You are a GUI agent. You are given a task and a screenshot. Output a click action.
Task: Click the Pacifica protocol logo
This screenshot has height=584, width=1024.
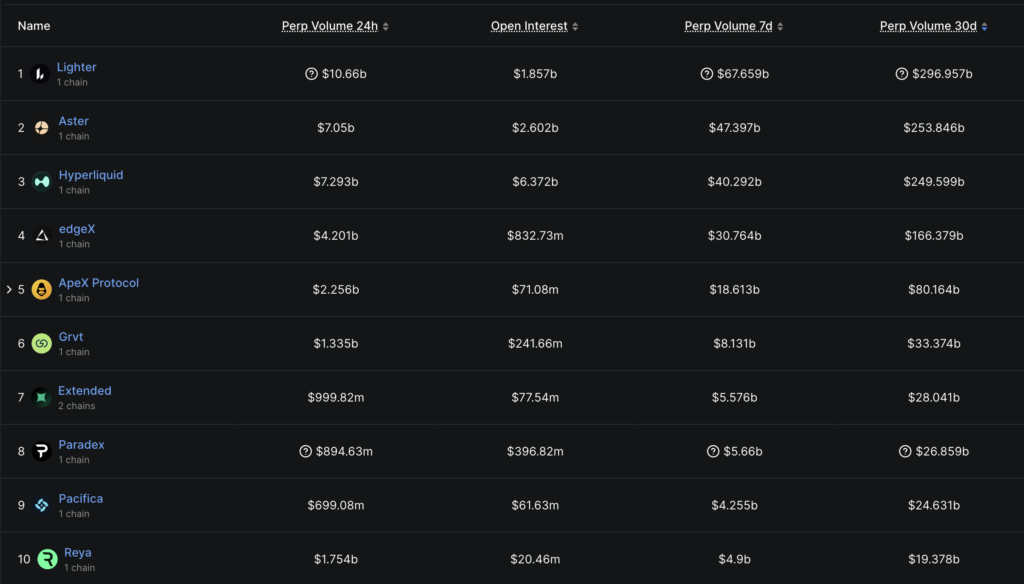40,505
